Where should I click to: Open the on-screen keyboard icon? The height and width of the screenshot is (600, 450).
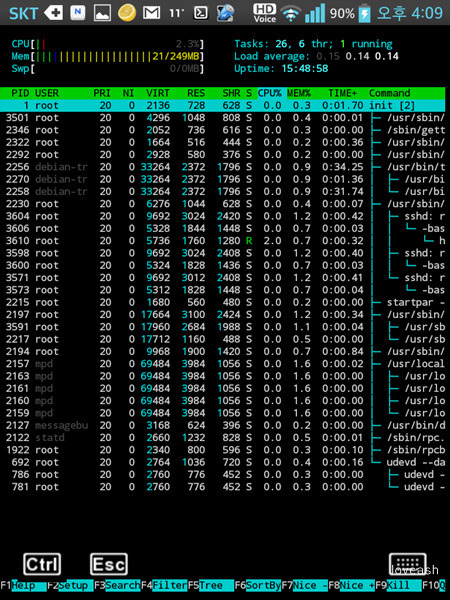(x=408, y=564)
